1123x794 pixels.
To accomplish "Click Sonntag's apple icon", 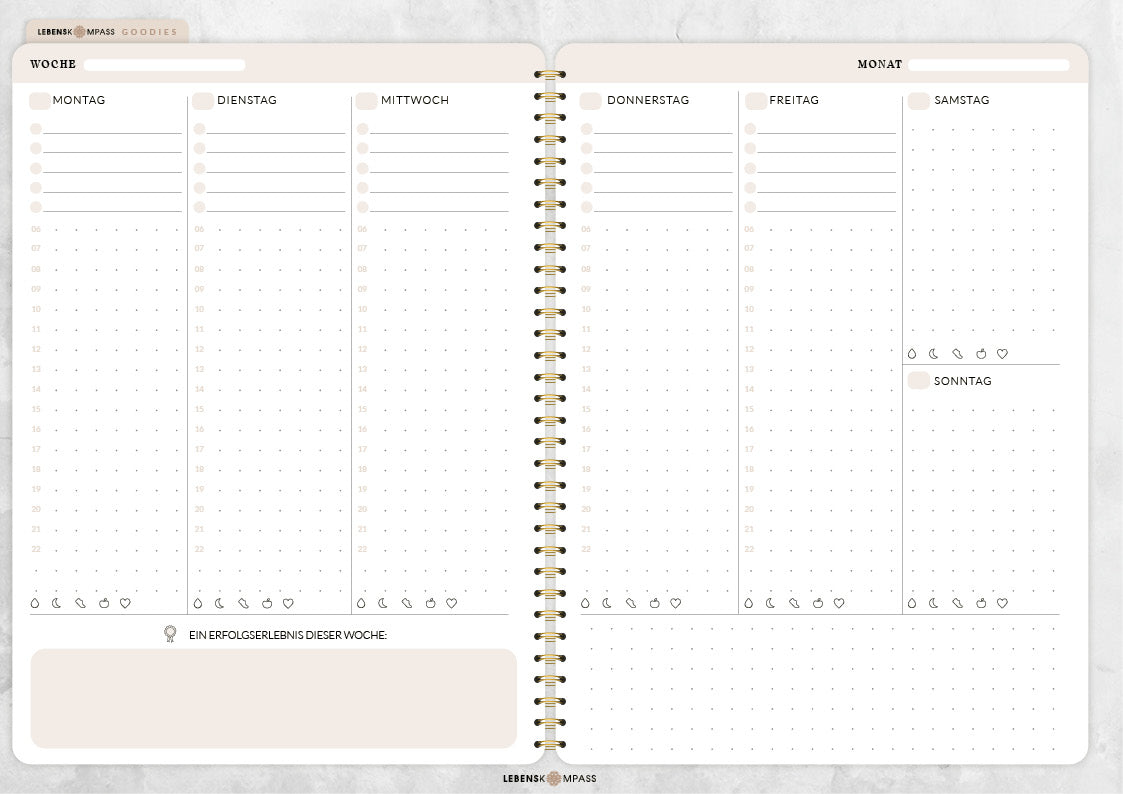I will pyautogui.click(x=981, y=604).
